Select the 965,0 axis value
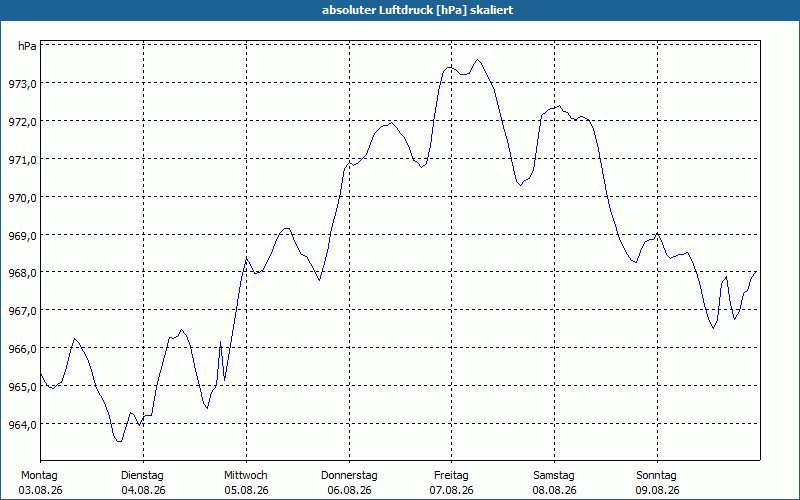800x500 pixels. pyautogui.click(x=22, y=387)
